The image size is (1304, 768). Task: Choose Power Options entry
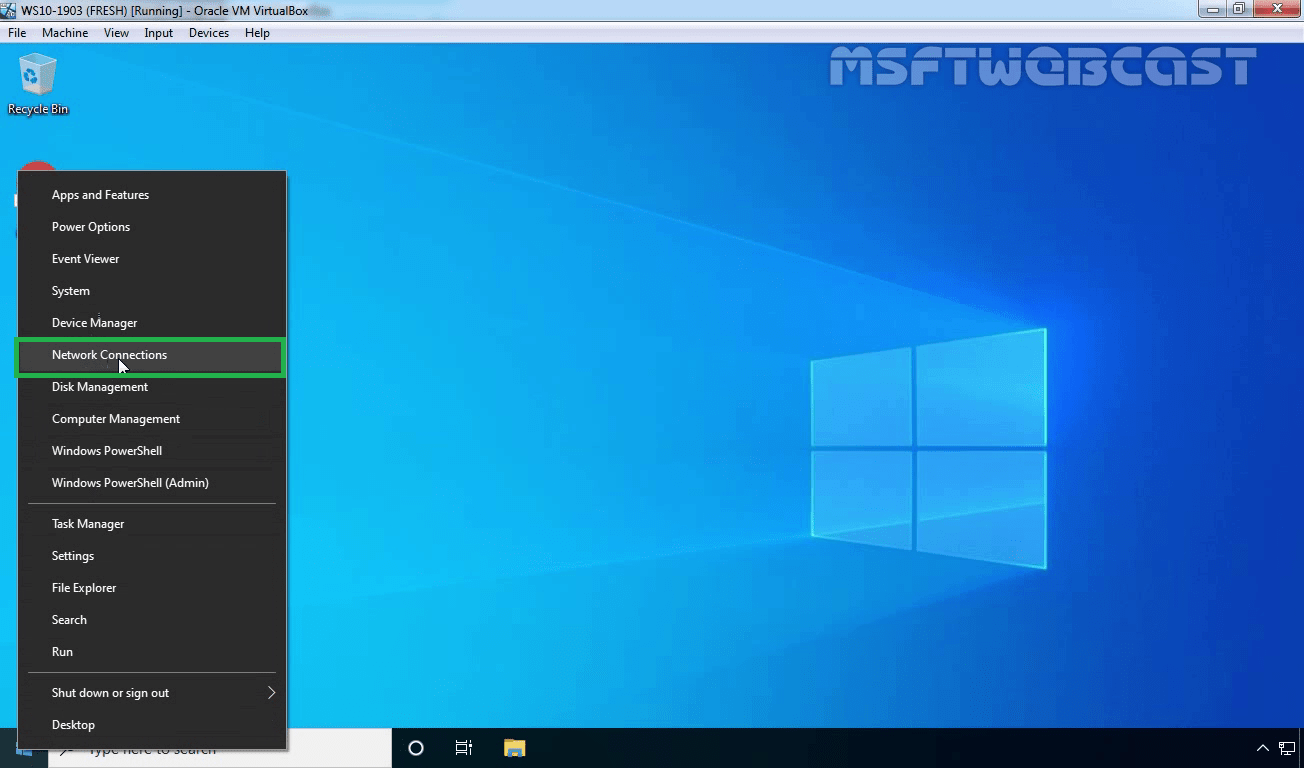pyautogui.click(x=152, y=227)
